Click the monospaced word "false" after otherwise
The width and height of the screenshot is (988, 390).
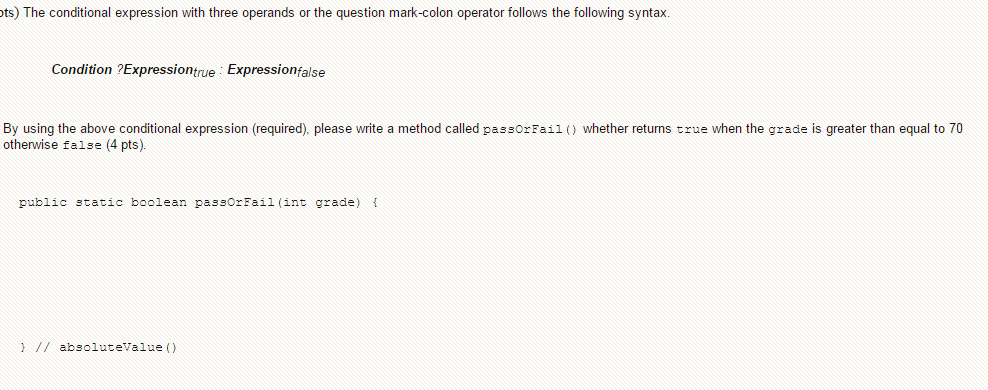pyautogui.click(x=83, y=146)
